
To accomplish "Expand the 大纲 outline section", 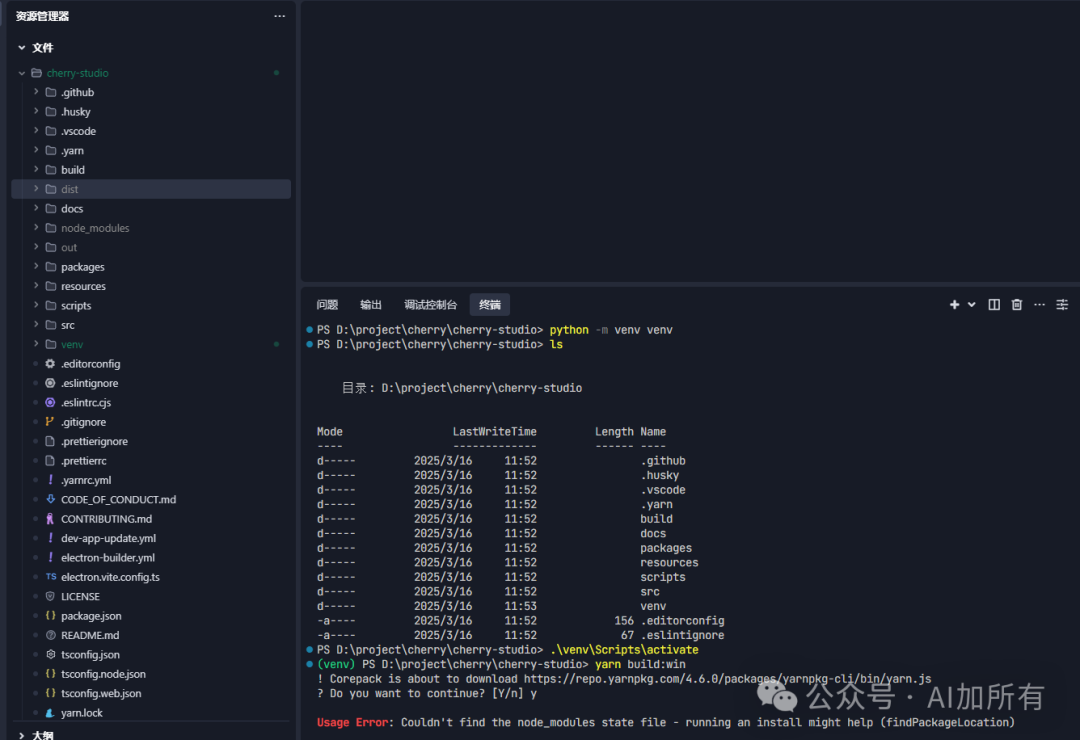I will pyautogui.click(x=21, y=735).
